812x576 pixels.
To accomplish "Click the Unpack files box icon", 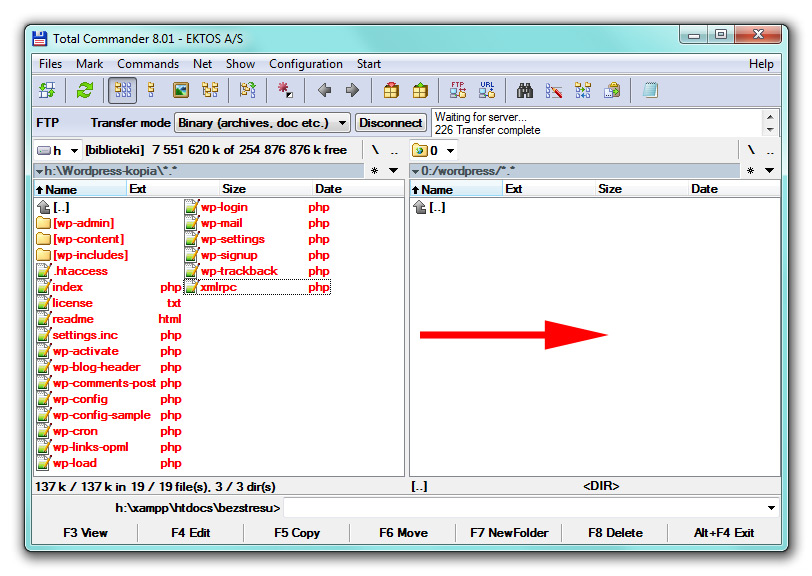I will pos(420,91).
